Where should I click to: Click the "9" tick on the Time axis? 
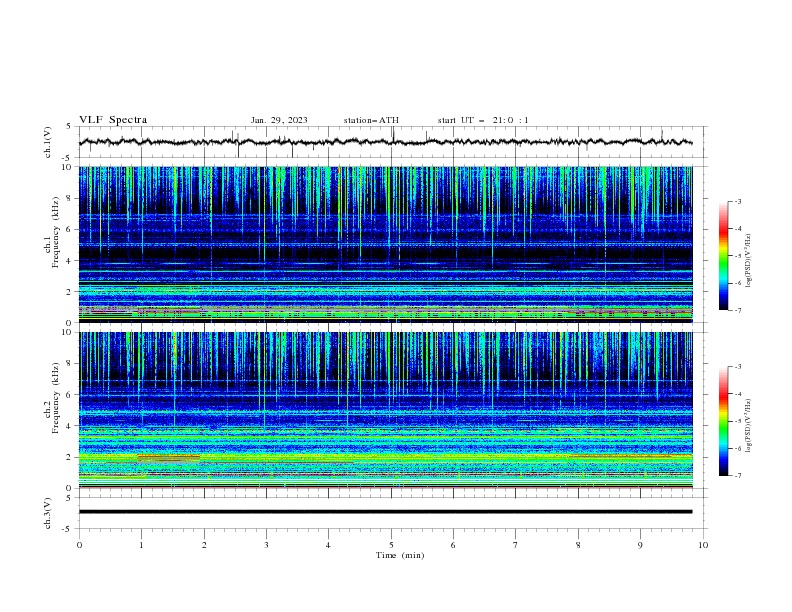(x=640, y=545)
